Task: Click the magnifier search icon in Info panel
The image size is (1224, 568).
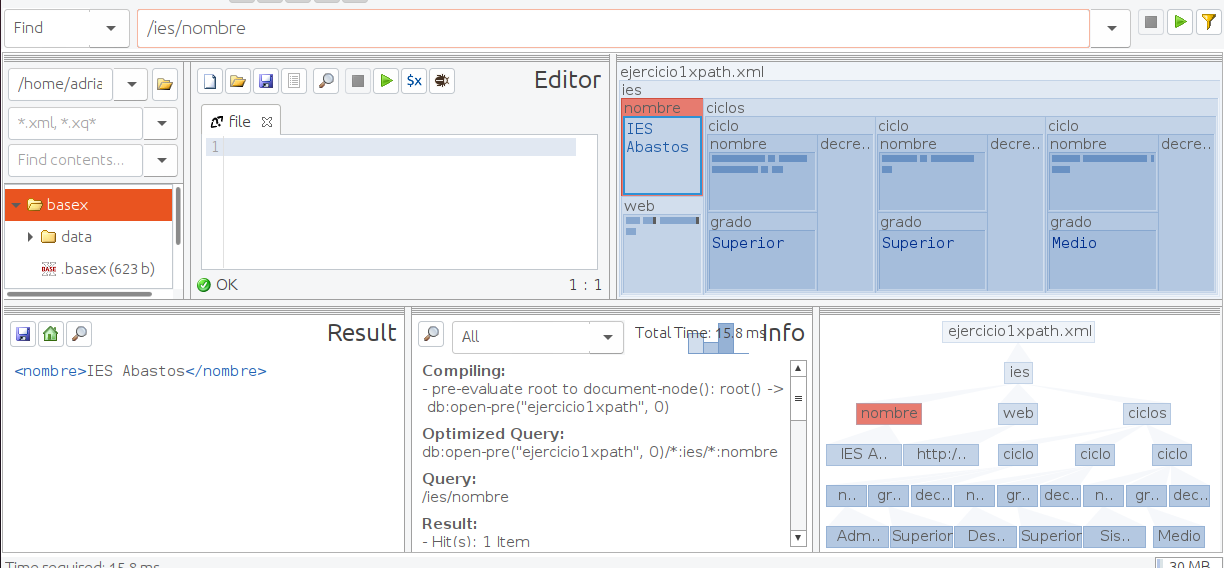Action: (431, 334)
